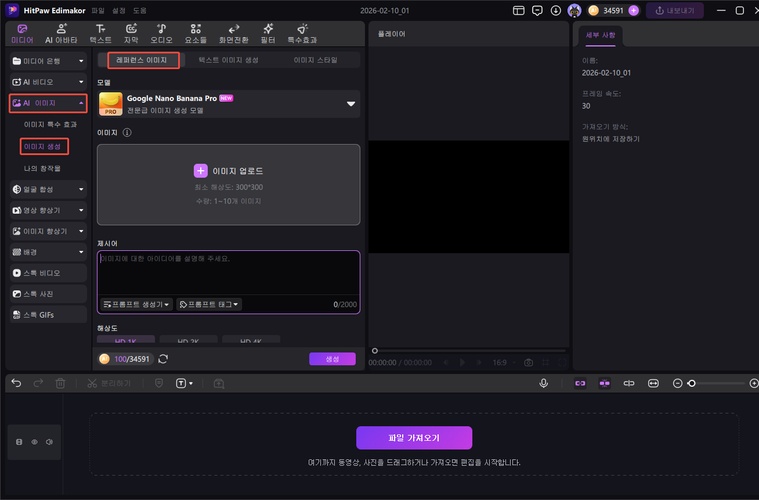Click the 분리하기 scissors split tool
The width and height of the screenshot is (759, 500).
click(x=108, y=383)
